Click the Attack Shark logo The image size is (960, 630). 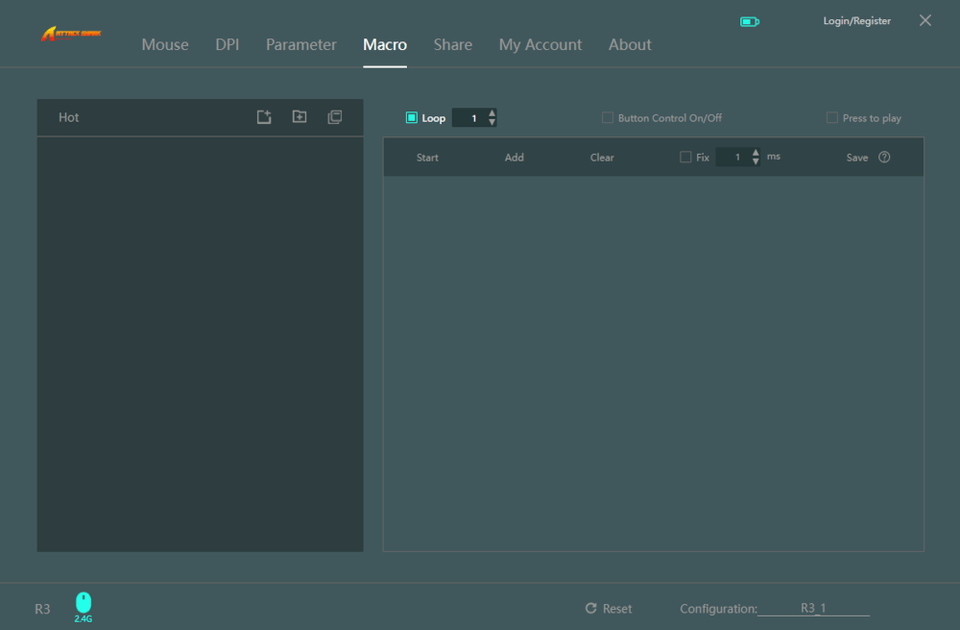point(71,35)
